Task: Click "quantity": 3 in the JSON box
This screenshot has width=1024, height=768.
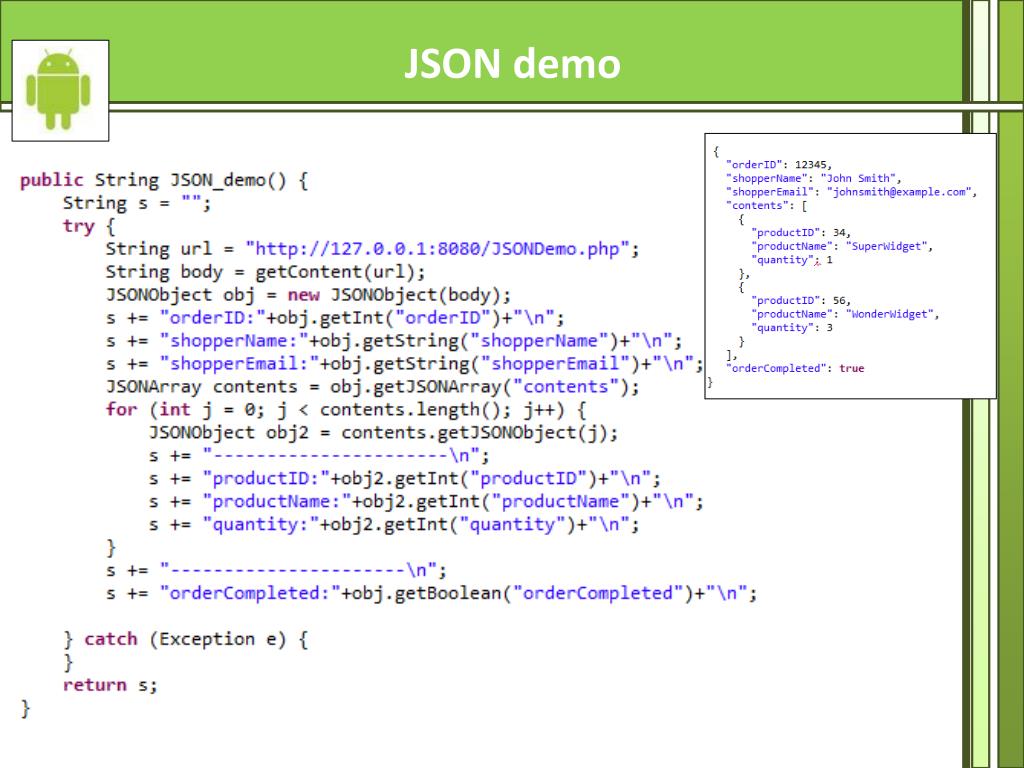Action: tap(792, 328)
